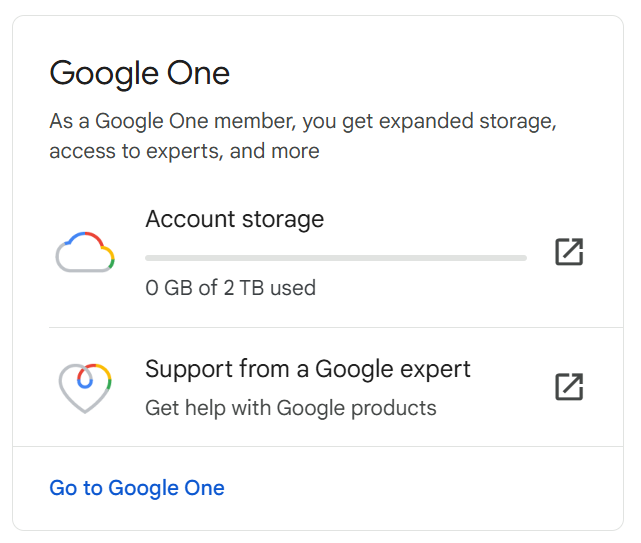
Task: Click the multicolored cloud storage icon
Action: pos(85,253)
